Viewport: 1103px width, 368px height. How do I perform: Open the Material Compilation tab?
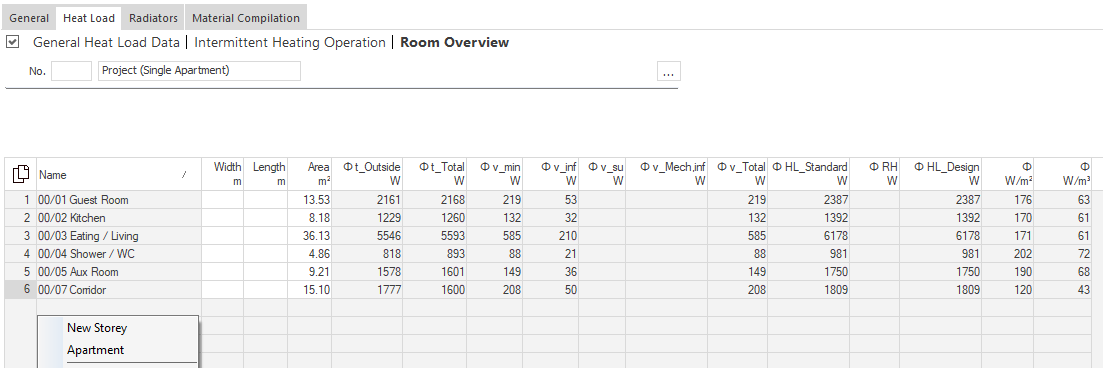(x=246, y=18)
